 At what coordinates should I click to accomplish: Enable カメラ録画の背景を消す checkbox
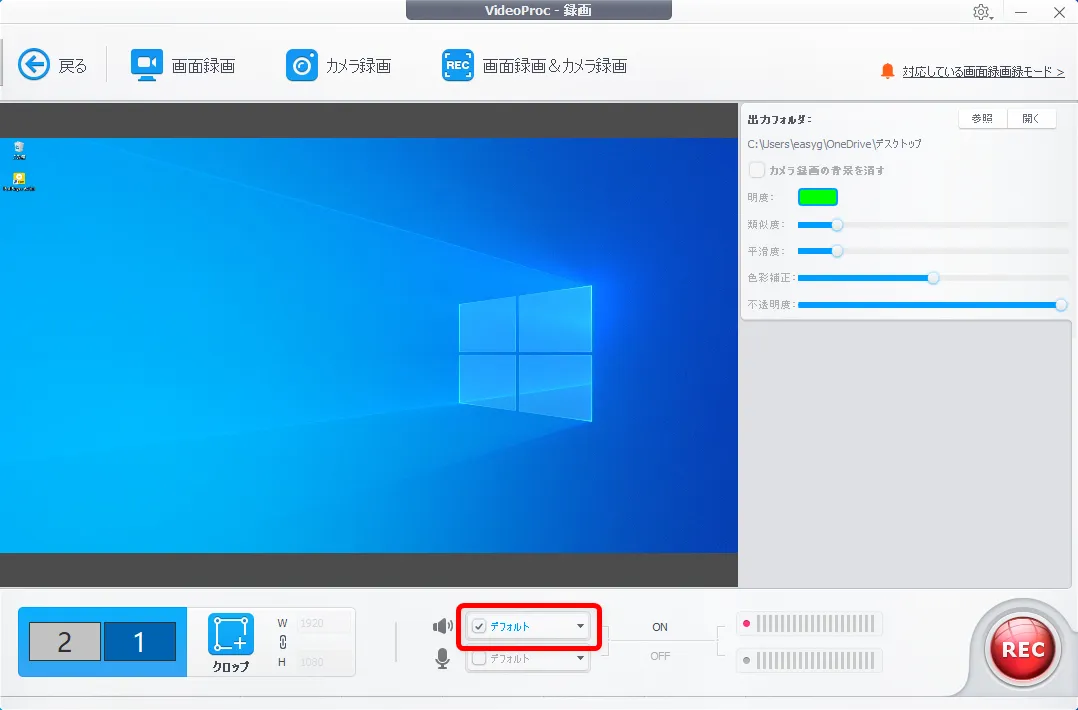[757, 170]
